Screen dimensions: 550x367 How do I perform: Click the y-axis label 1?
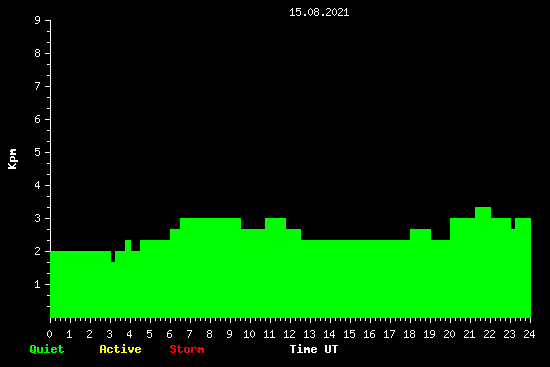coord(38,284)
